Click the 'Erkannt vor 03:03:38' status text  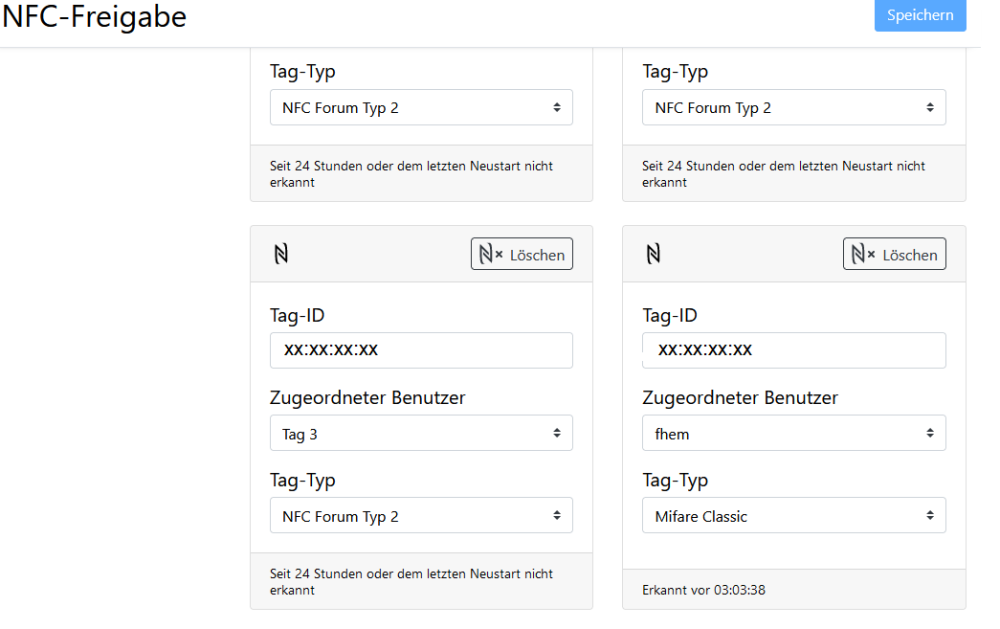[704, 590]
